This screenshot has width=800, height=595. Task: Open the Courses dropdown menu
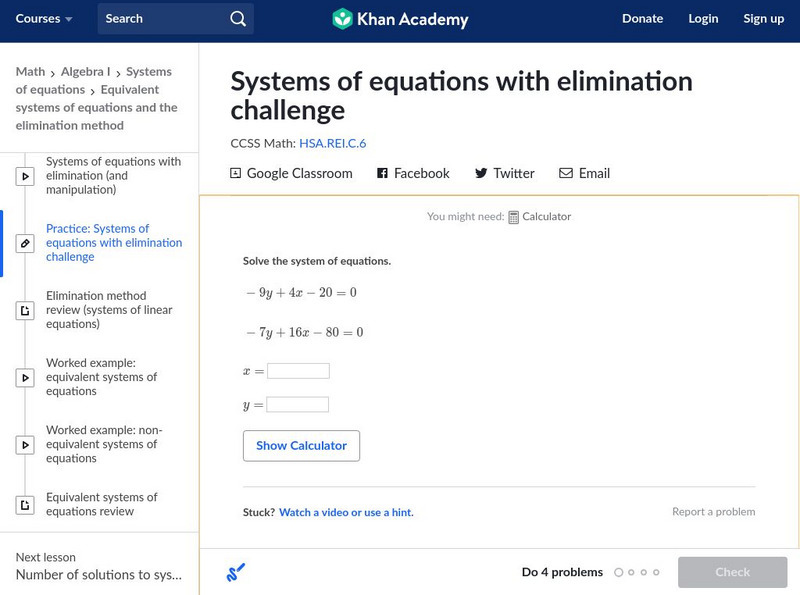[44, 19]
